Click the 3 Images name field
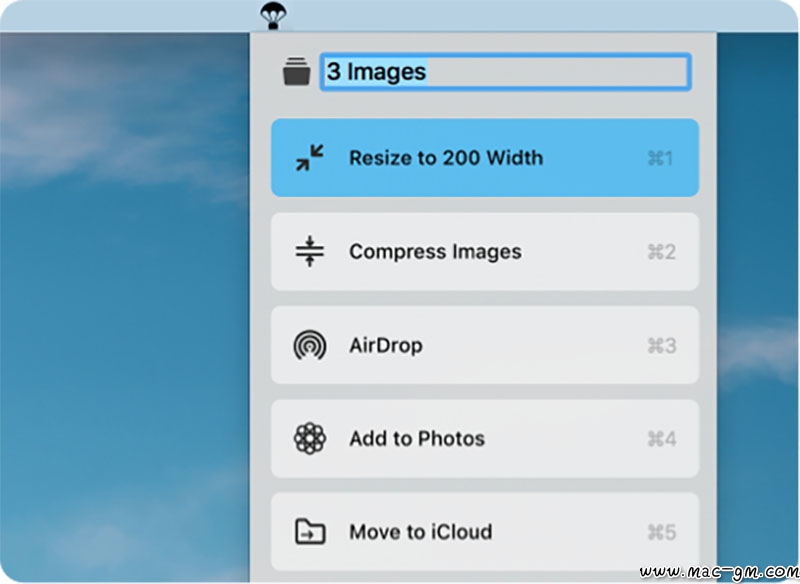Viewport: 800px width, 584px height. click(506, 72)
